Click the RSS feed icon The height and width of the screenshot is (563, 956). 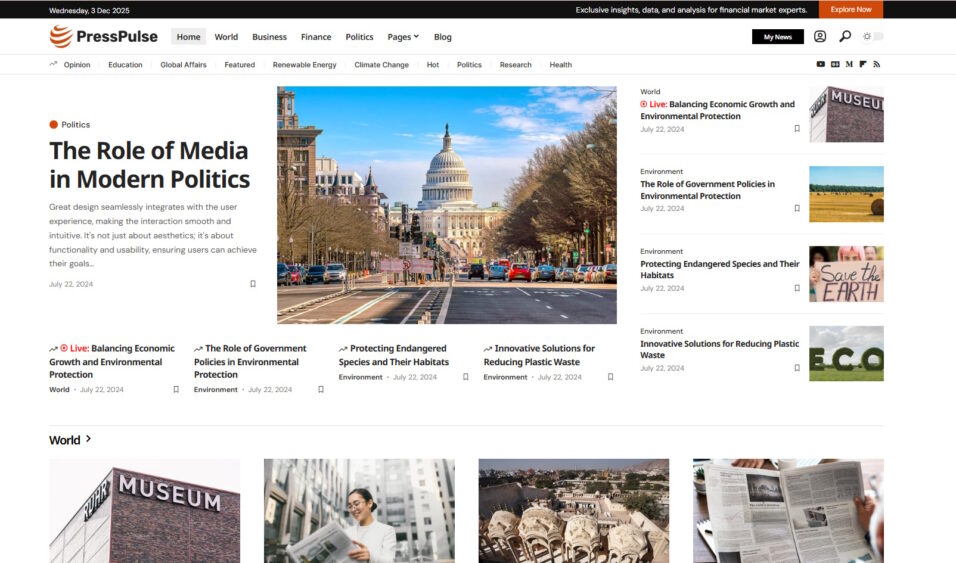(876, 65)
